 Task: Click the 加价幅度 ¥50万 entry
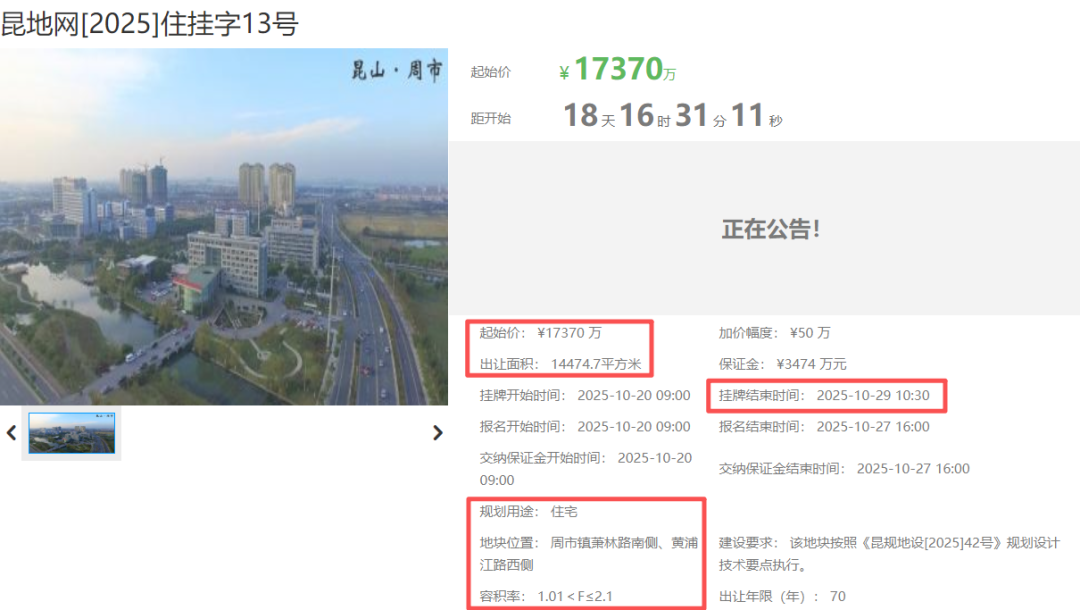pos(774,333)
